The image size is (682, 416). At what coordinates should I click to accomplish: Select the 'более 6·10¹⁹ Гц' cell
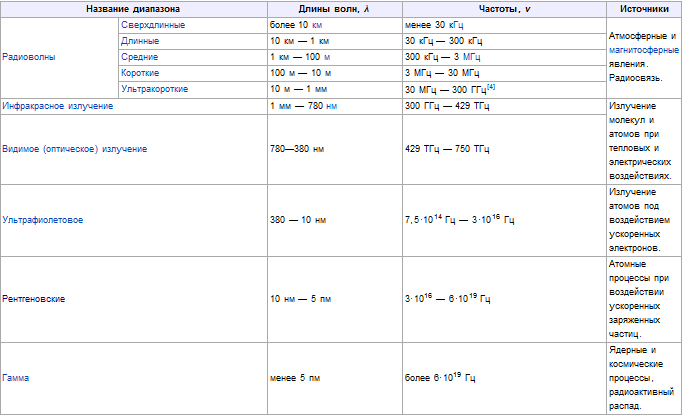tap(504, 378)
